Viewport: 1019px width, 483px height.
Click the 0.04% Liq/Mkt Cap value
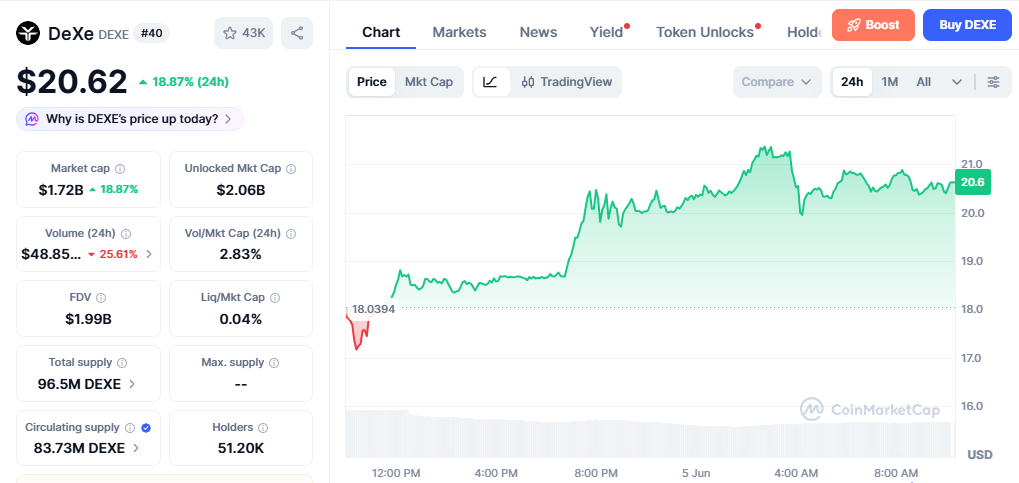click(x=240, y=319)
